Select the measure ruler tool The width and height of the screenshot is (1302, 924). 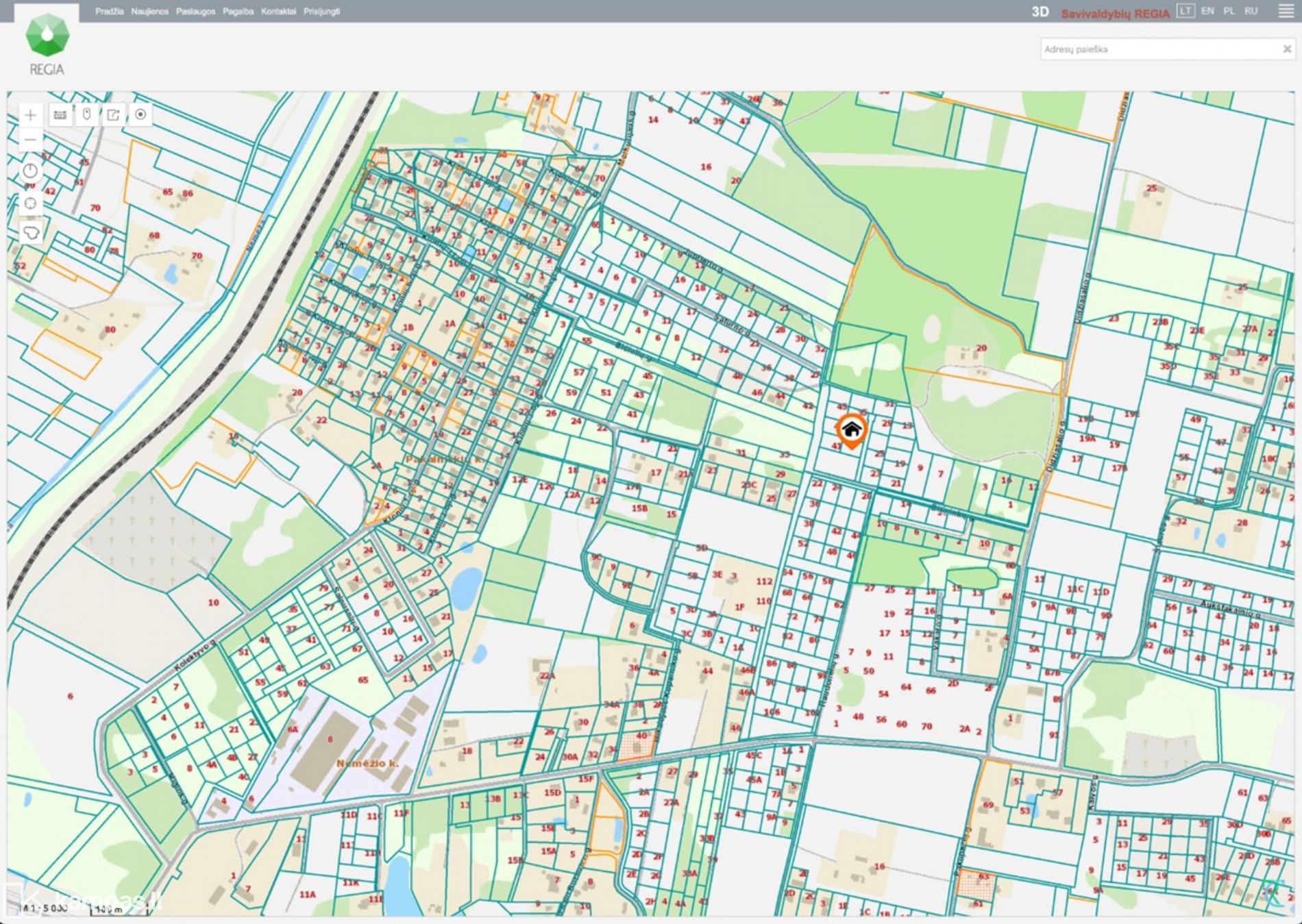(x=60, y=115)
